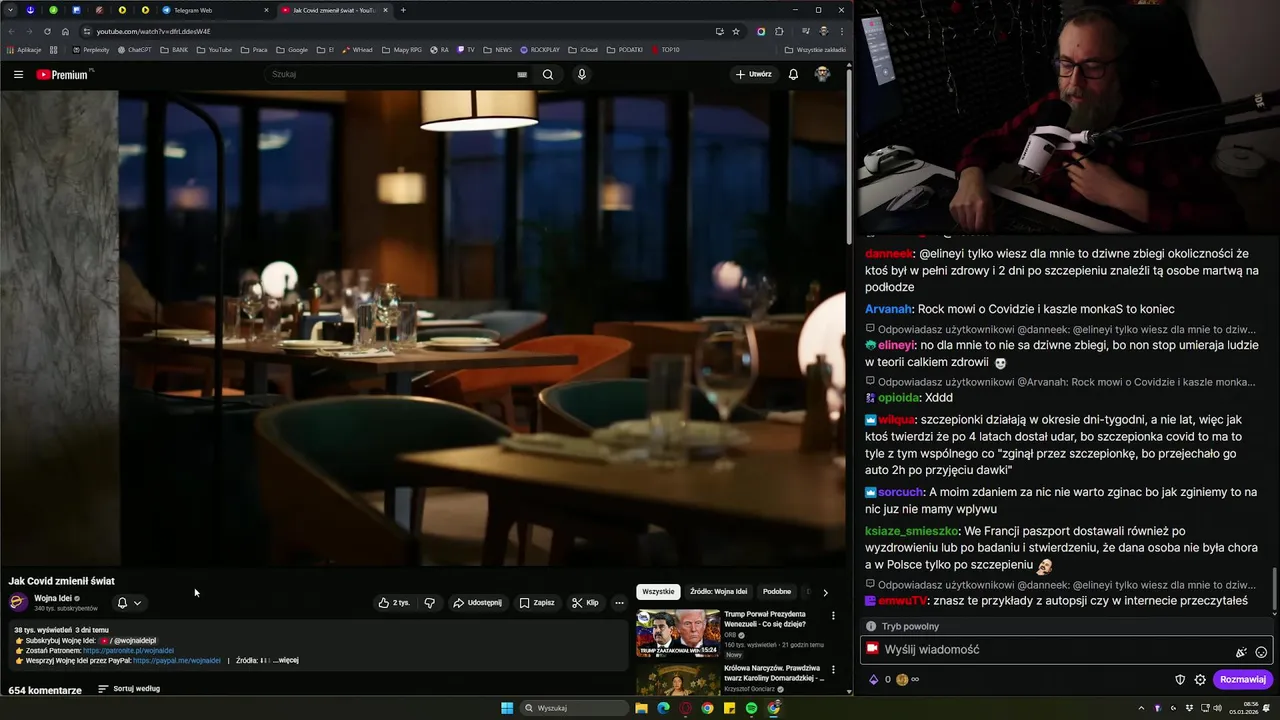
Task: Open the chat emote picker smiley
Action: click(1261, 651)
